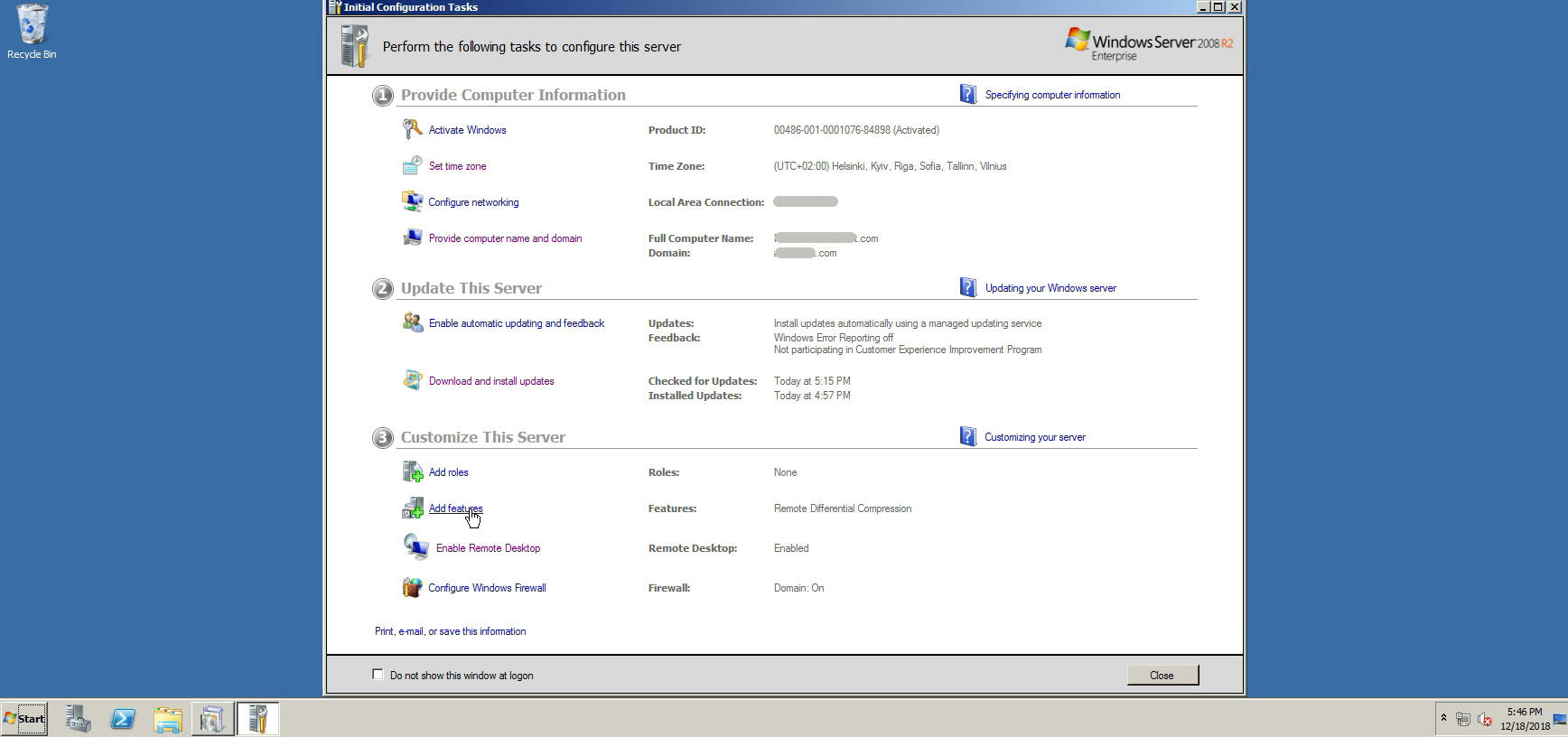This screenshot has width=1568, height=737.
Task: Click the 'Today at 4:57 PM' value
Action: coord(812,396)
